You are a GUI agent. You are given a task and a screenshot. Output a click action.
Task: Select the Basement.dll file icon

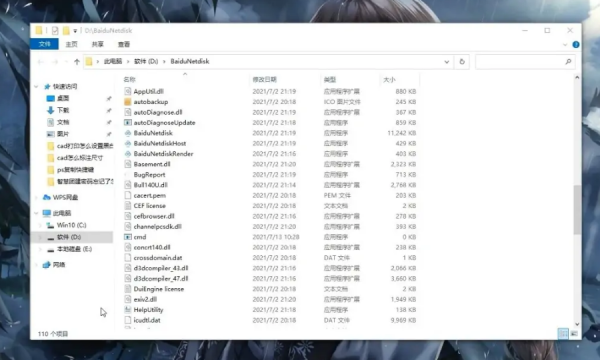pyautogui.click(x=127, y=164)
